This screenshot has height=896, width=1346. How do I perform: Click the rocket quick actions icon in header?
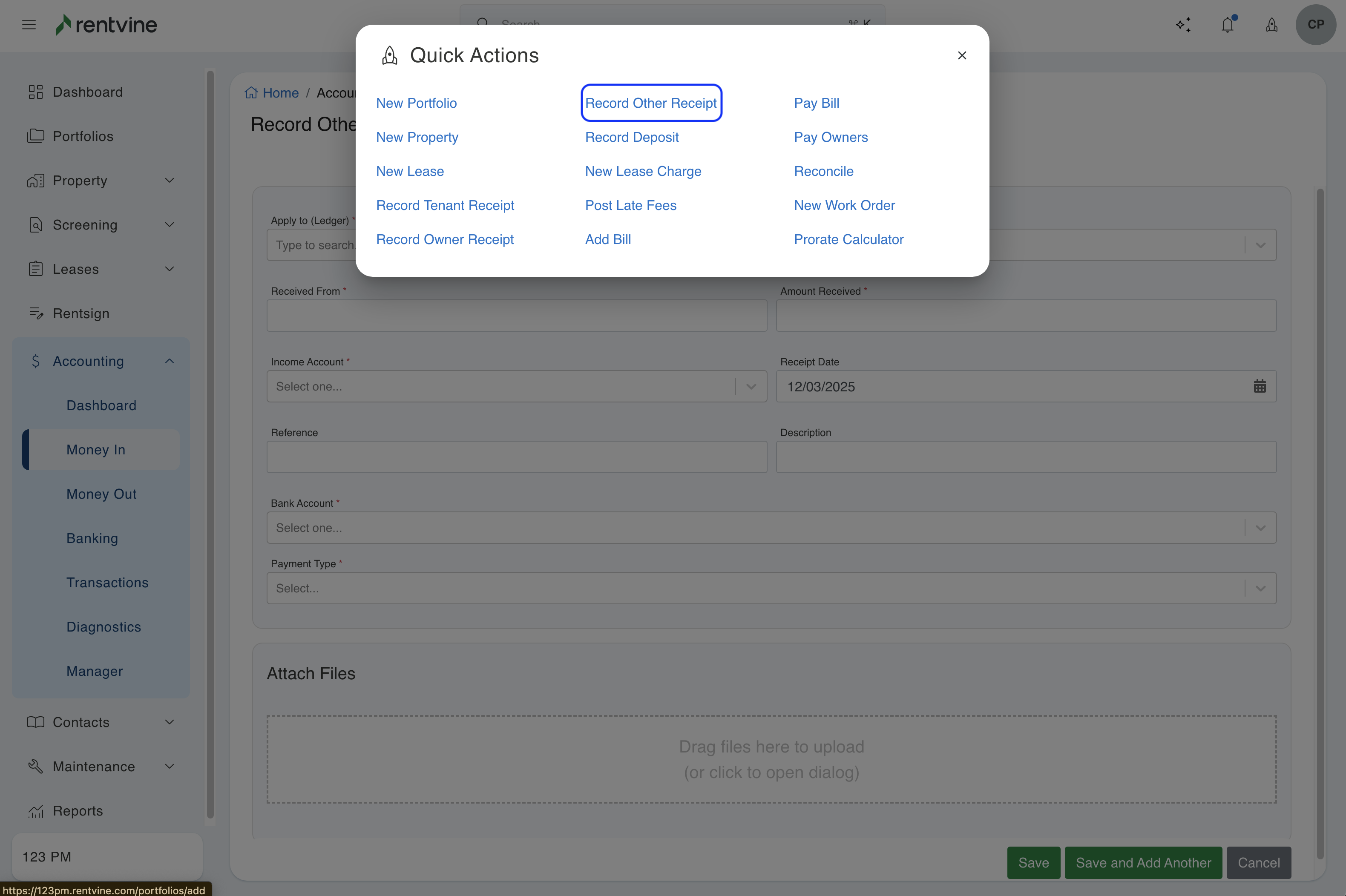click(1271, 25)
